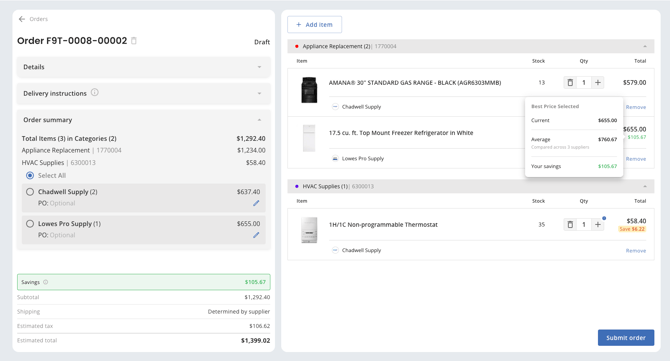The image size is (670, 361).
Task: Show Savings info tooltip icon
Action: tap(46, 282)
